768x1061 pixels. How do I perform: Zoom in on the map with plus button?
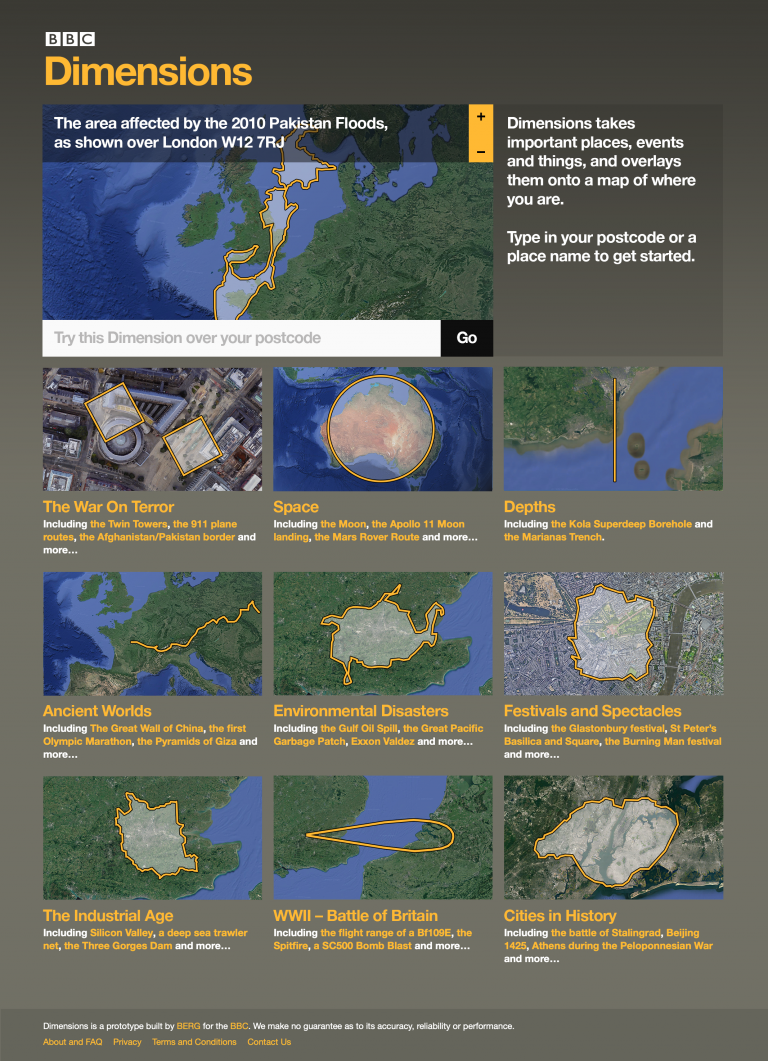480,117
